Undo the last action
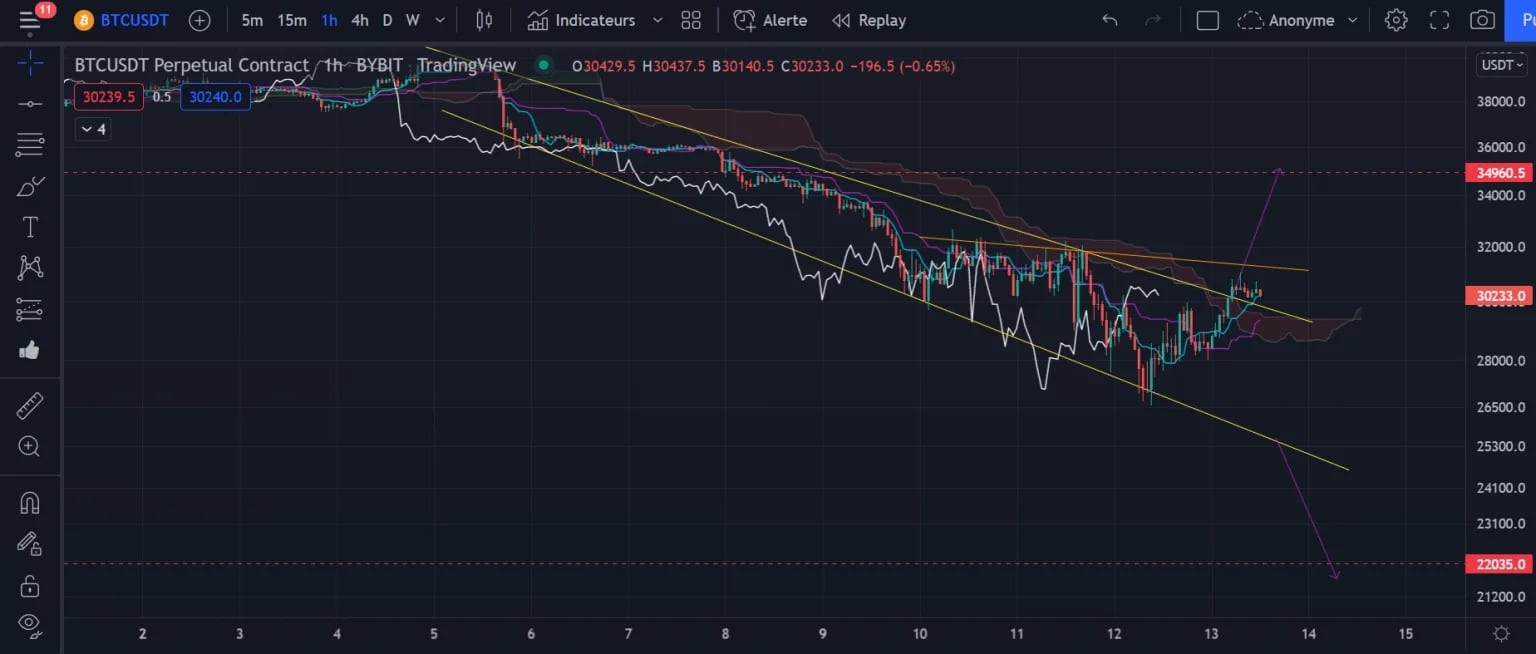This screenshot has width=1536, height=654. click(1109, 20)
